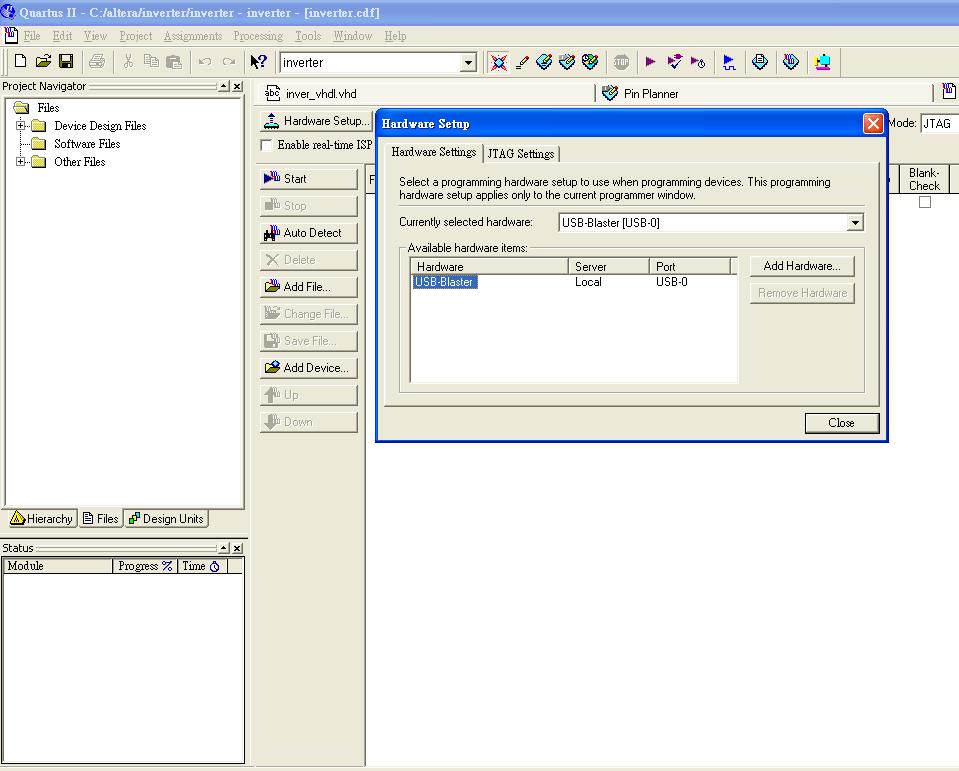The height and width of the screenshot is (771, 959).
Task: Open the Currently selected hardware dropdown
Action: 854,223
